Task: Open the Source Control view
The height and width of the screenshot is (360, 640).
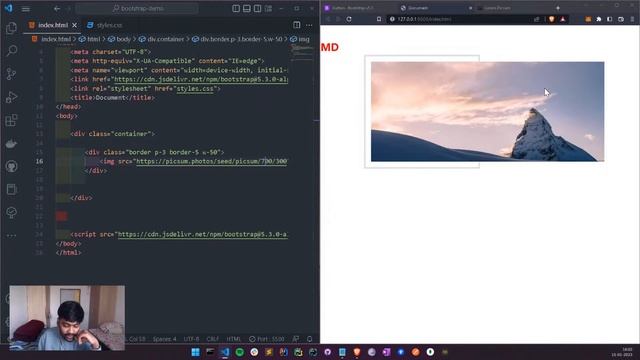Action: [11, 74]
